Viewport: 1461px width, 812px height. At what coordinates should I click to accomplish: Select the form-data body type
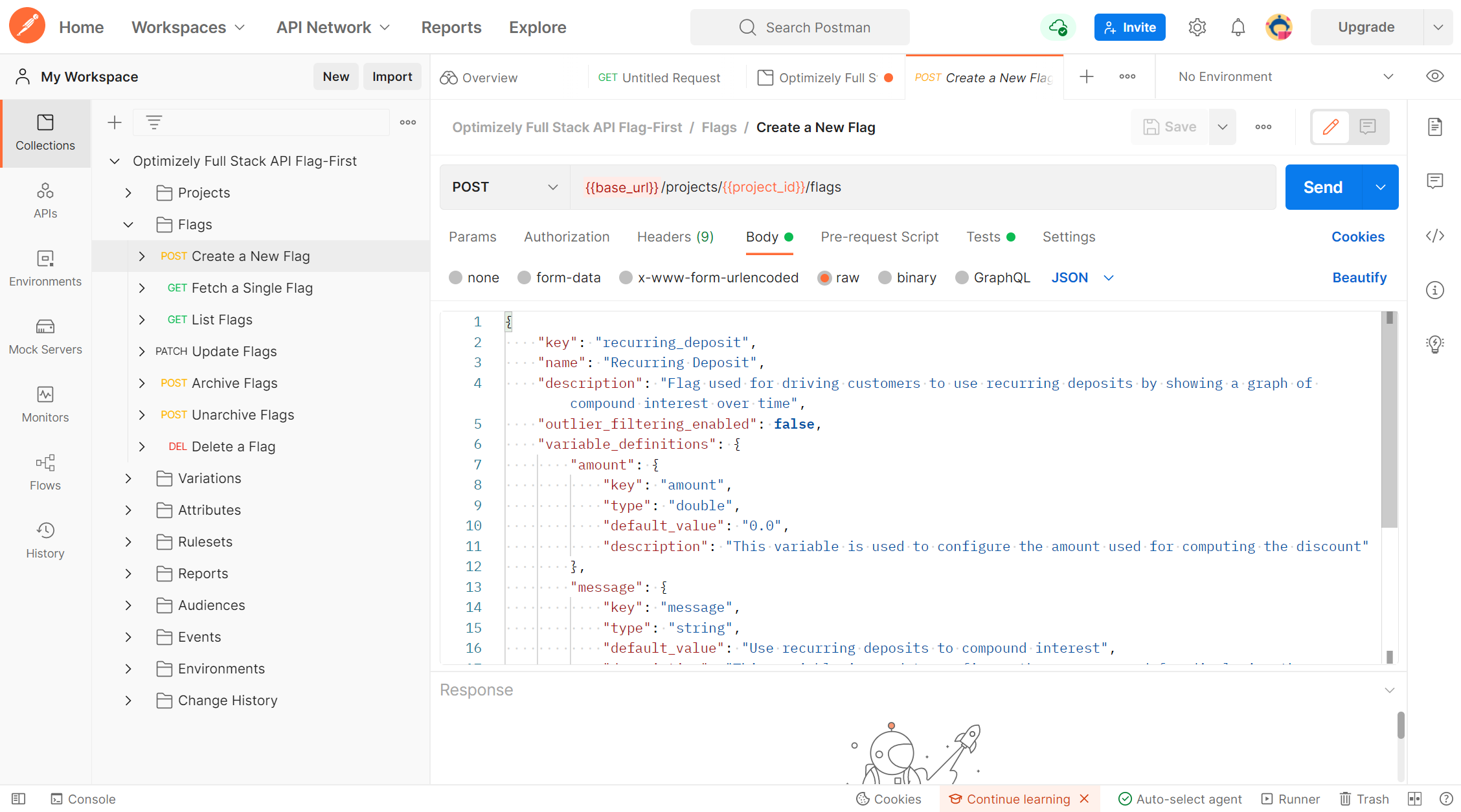(525, 278)
